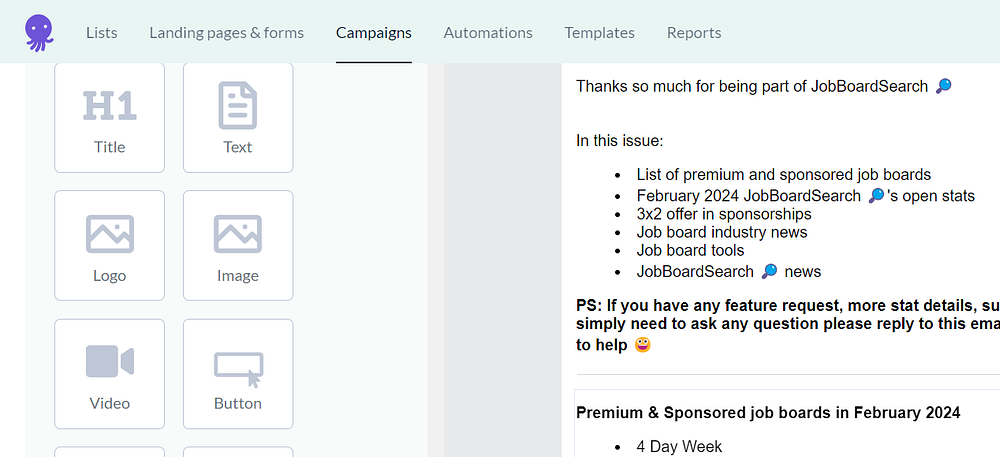
Task: Go to Landing pages & forms
Action: pos(226,32)
